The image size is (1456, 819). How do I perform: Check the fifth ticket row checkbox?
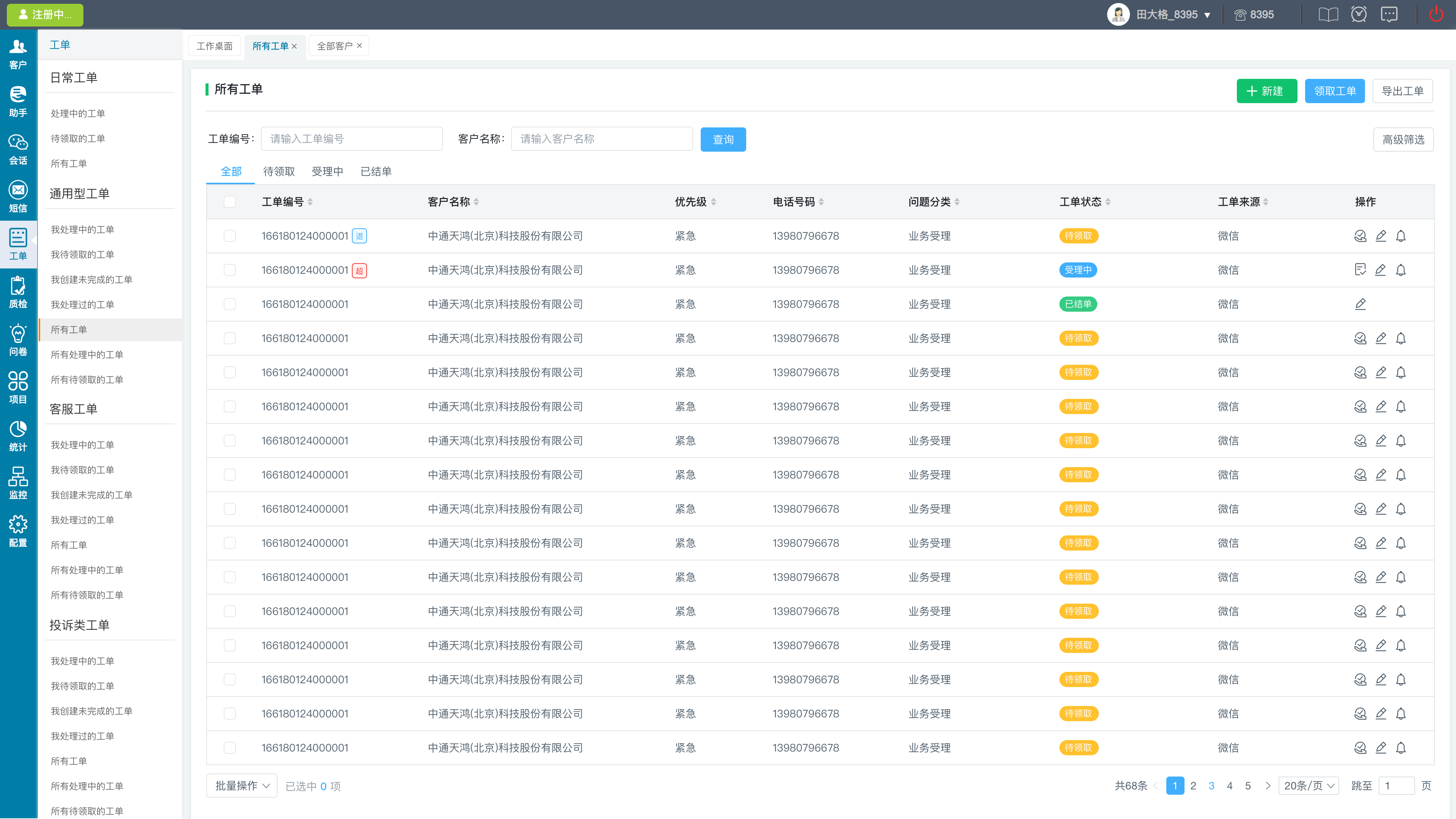pos(229,372)
